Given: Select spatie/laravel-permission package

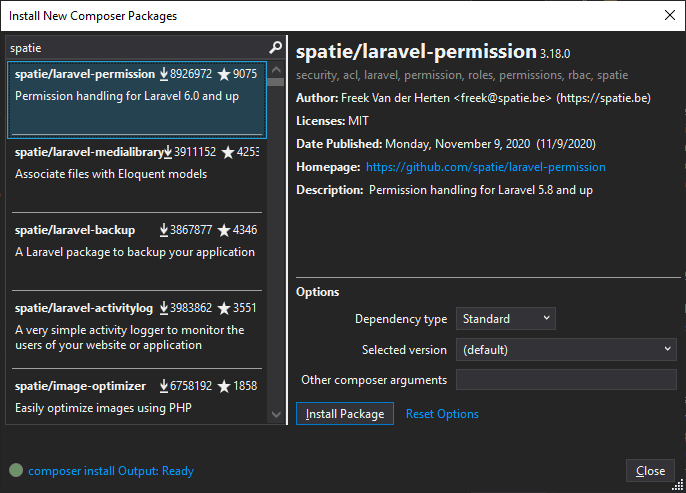Looking at the screenshot, I should (x=137, y=100).
